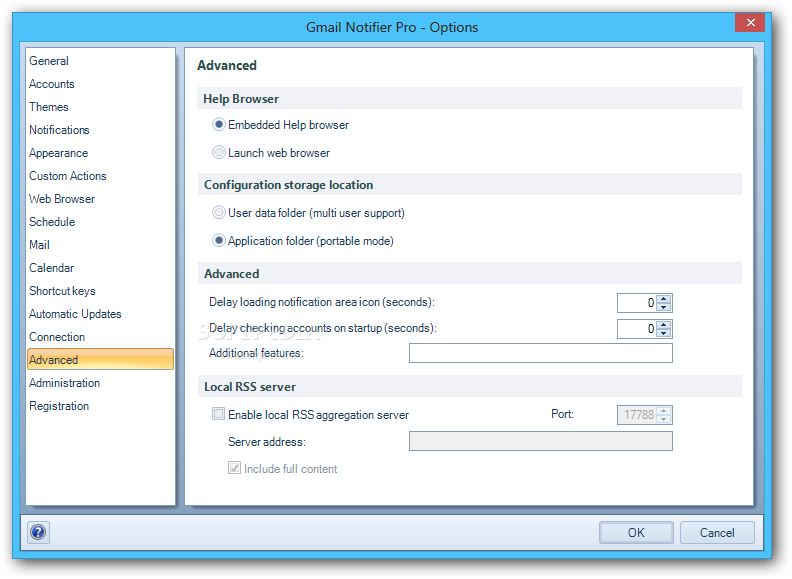Increase delay checking accounts on startup

[664, 325]
